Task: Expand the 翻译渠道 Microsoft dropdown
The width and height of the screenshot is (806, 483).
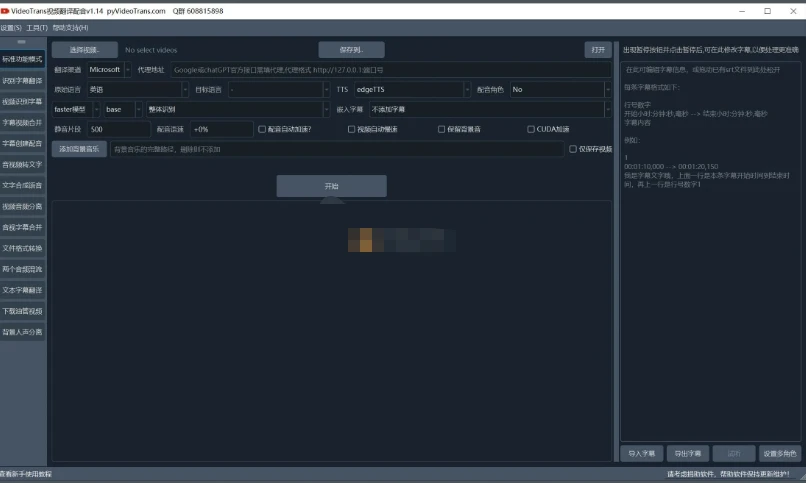Action: (108, 70)
